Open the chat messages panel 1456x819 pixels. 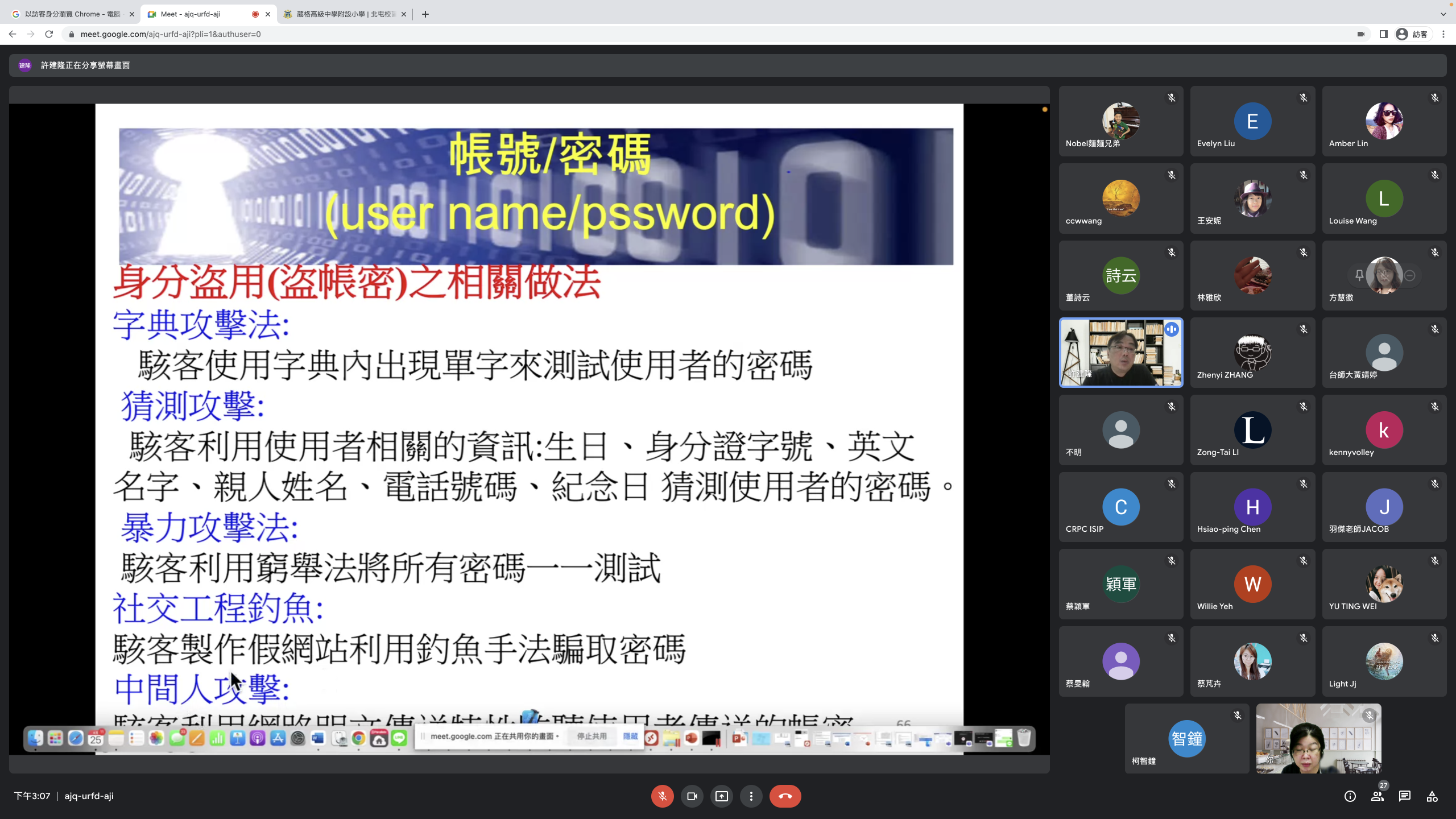(1404, 796)
